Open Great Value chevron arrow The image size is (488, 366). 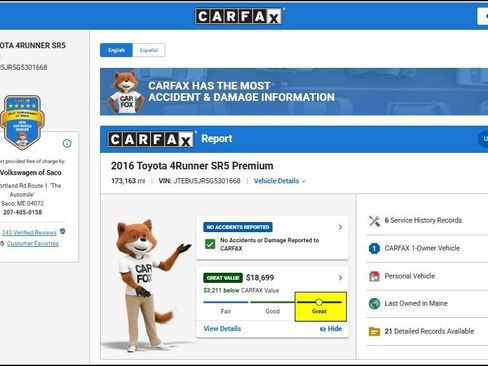tap(340, 278)
